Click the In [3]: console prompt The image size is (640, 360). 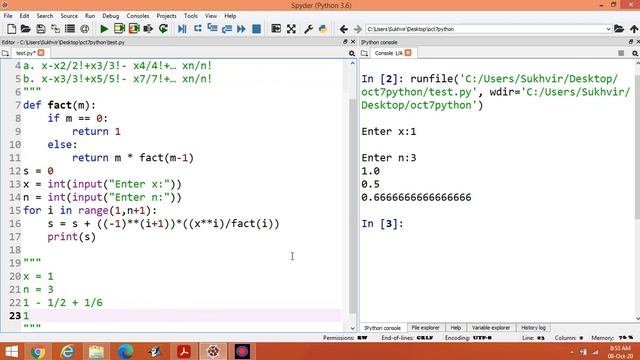tap(382, 224)
